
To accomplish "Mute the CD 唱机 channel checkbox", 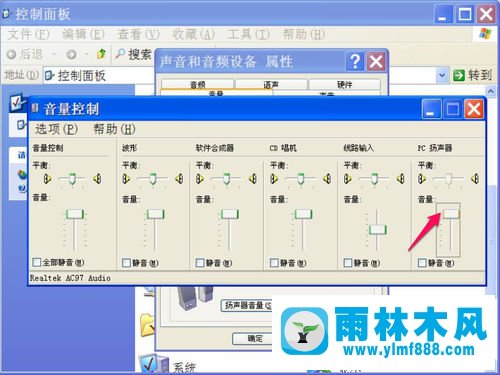I will click(274, 263).
